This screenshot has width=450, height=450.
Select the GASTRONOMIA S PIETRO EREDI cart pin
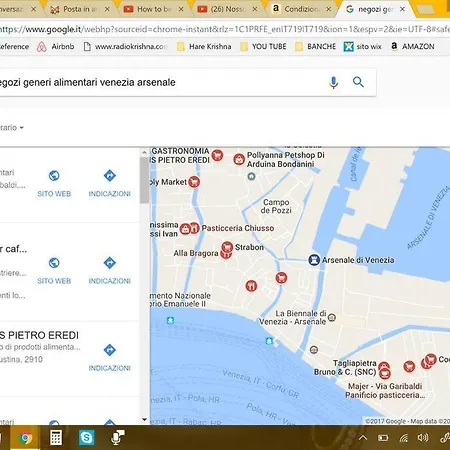coord(217,155)
